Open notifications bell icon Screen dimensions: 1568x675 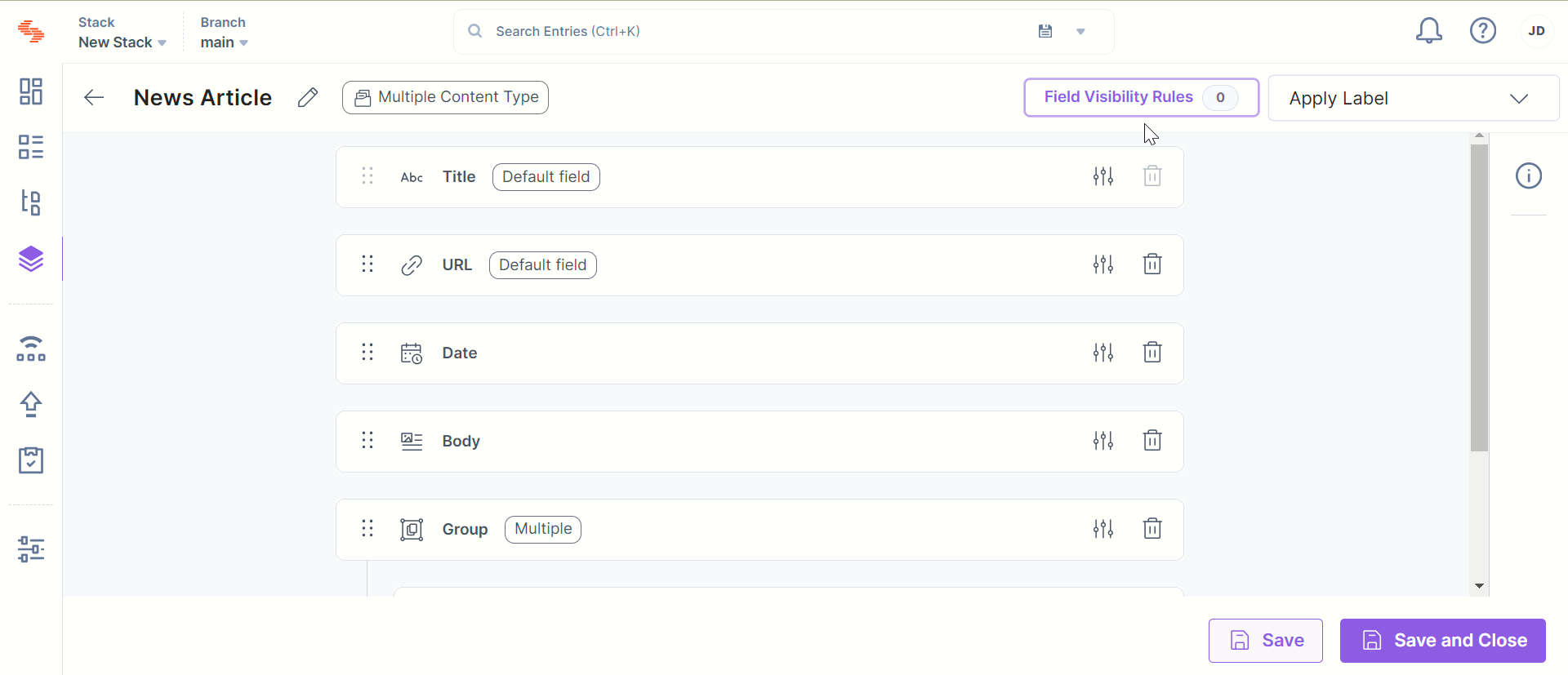point(1428,31)
